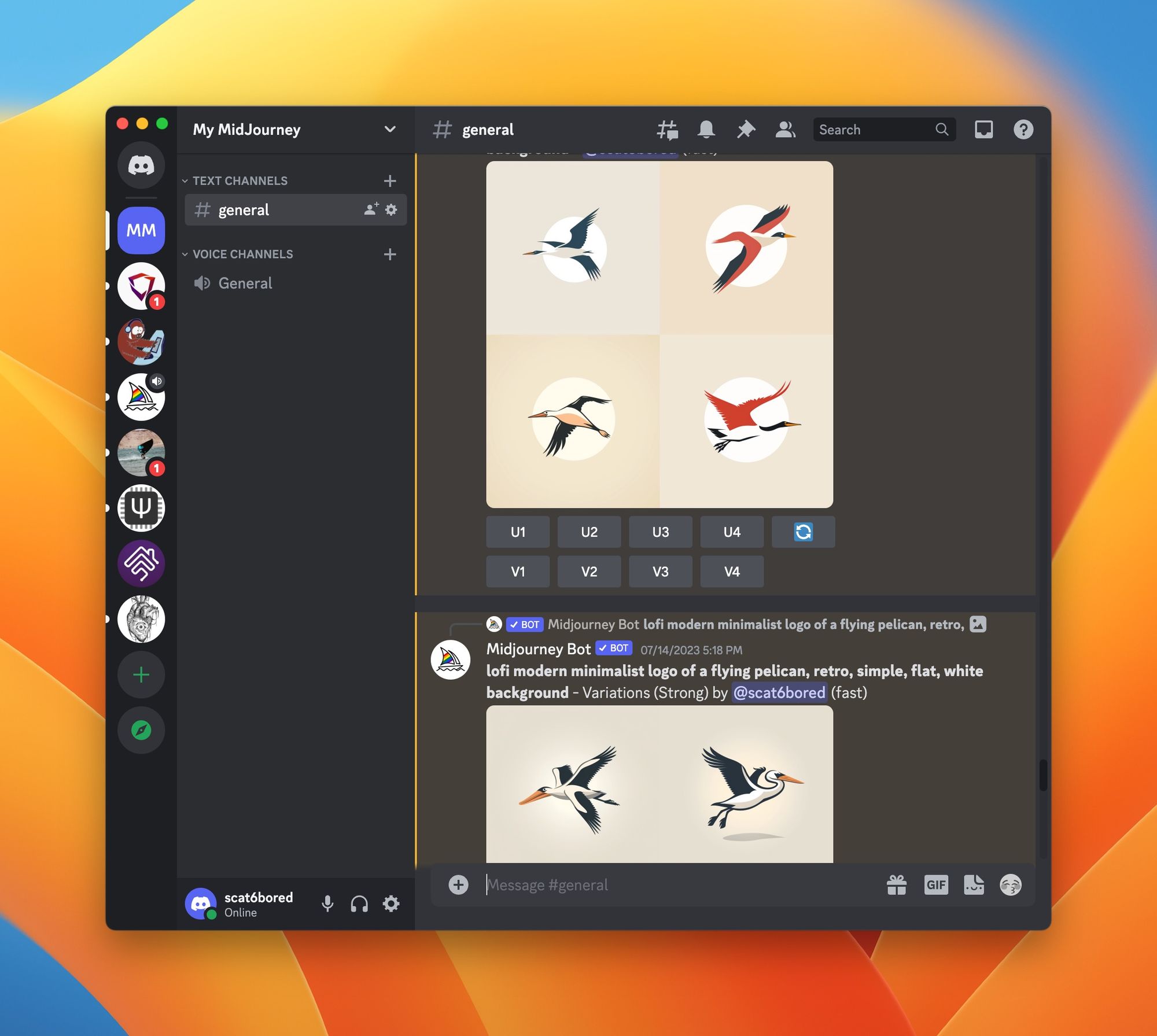Open the anatomical heart sketch server

point(141,619)
